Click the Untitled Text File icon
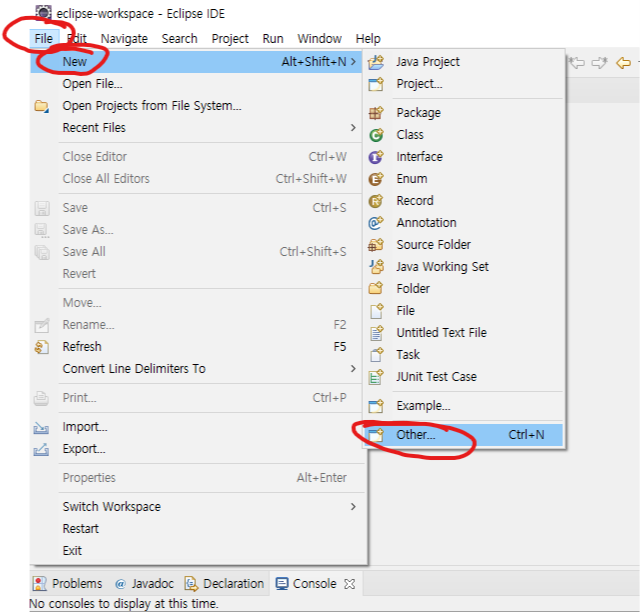Viewport: 640px width, 612px height. pyautogui.click(x=376, y=333)
